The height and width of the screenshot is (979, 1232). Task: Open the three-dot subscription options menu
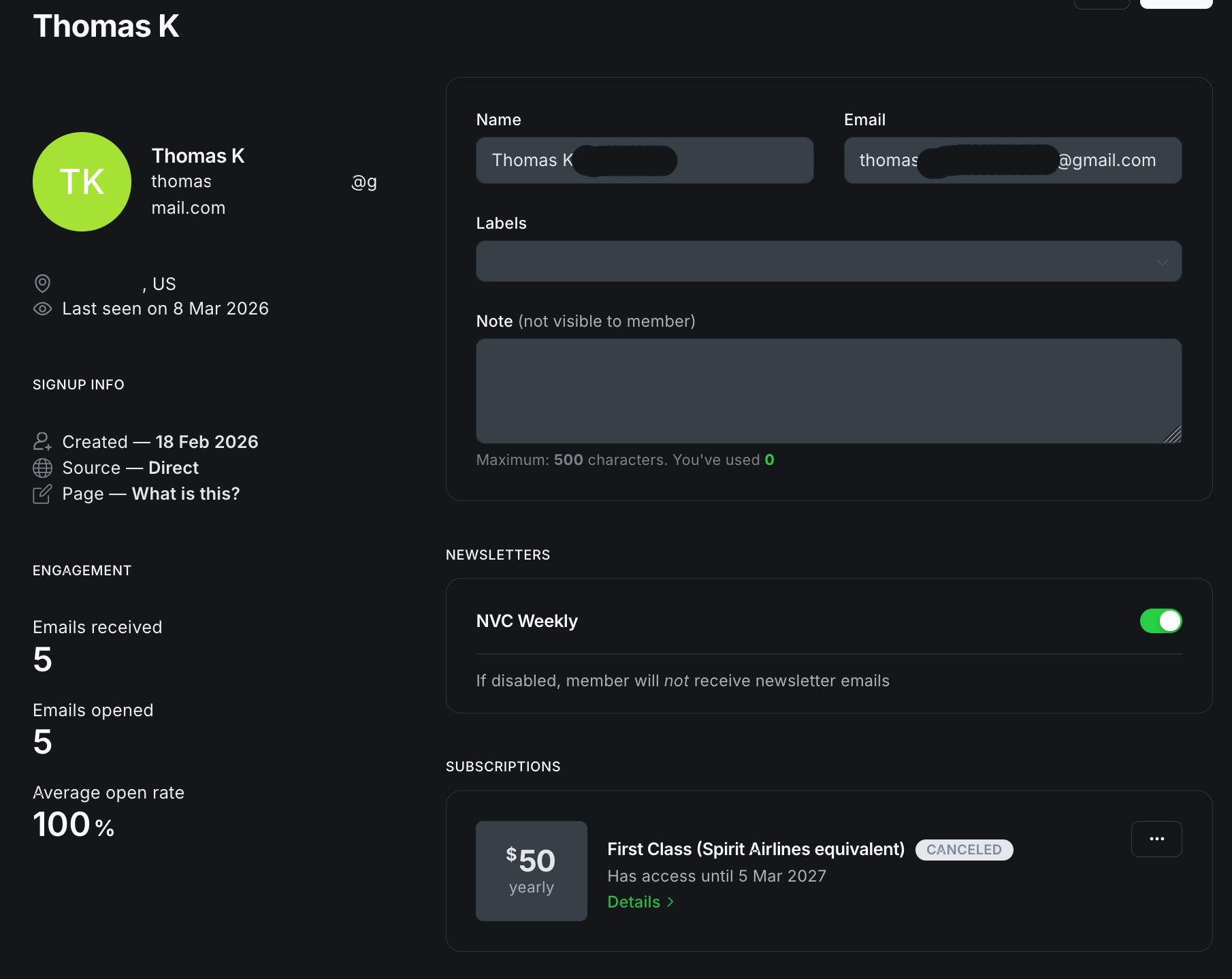pos(1156,839)
